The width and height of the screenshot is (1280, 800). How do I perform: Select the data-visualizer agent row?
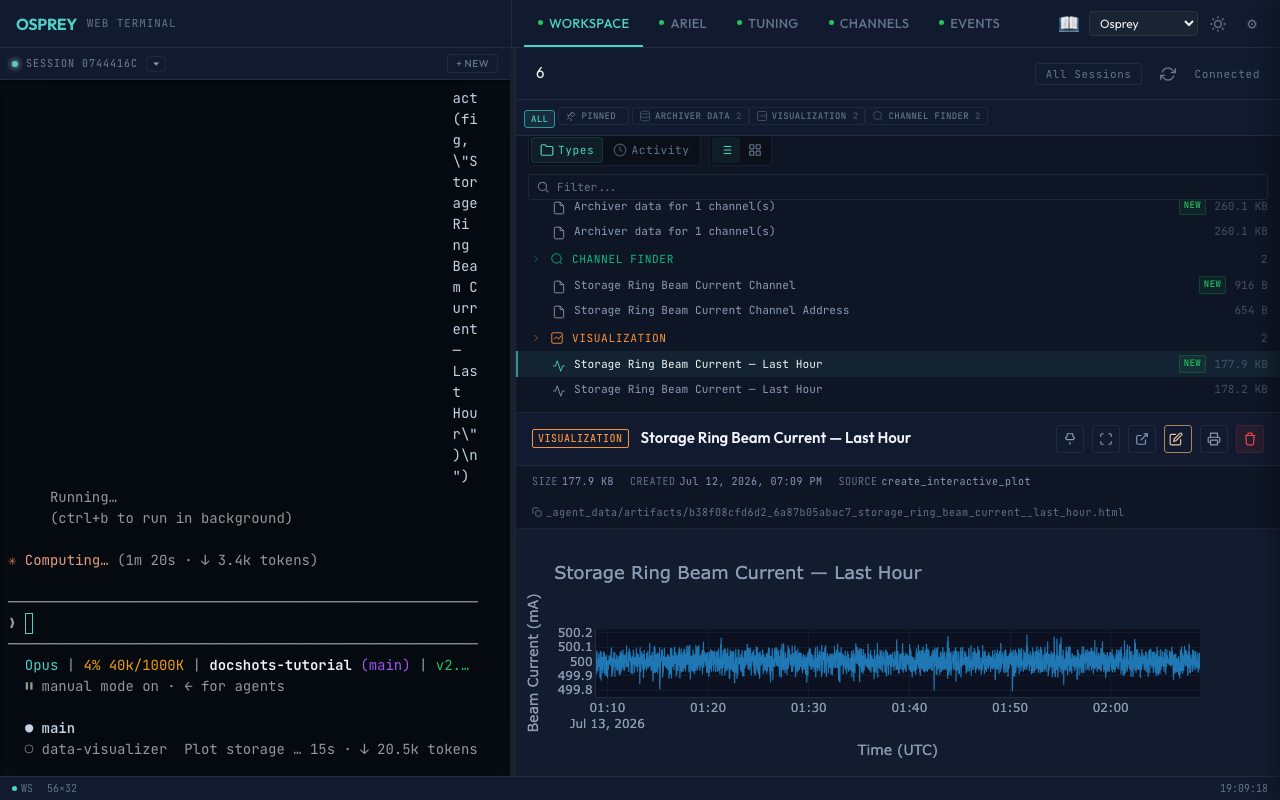(x=250, y=749)
